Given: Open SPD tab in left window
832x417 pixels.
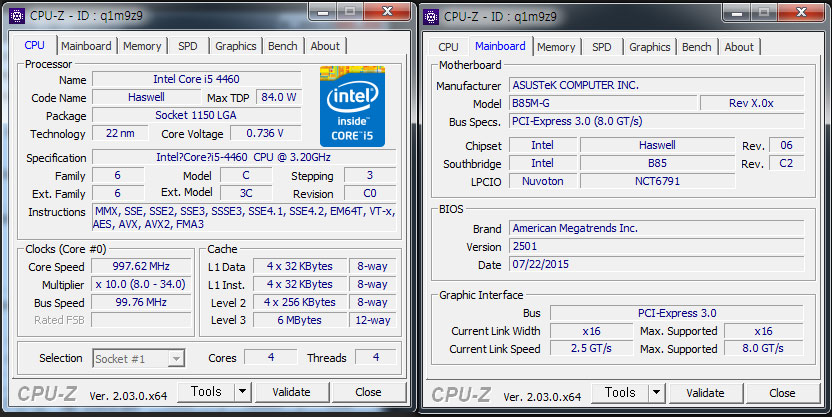Looking at the screenshot, I should pyautogui.click(x=188, y=46).
